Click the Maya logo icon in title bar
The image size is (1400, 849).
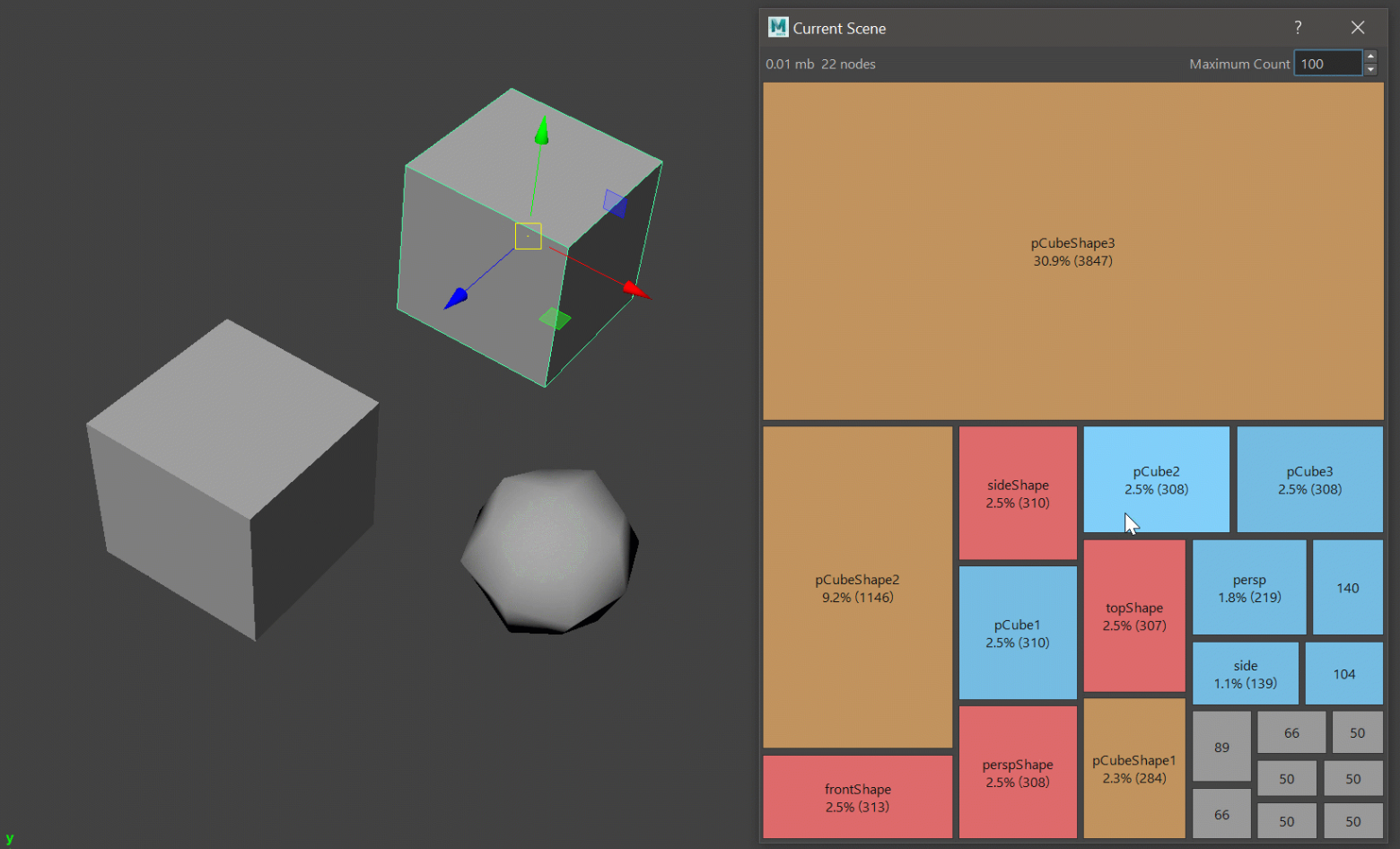coord(777,28)
